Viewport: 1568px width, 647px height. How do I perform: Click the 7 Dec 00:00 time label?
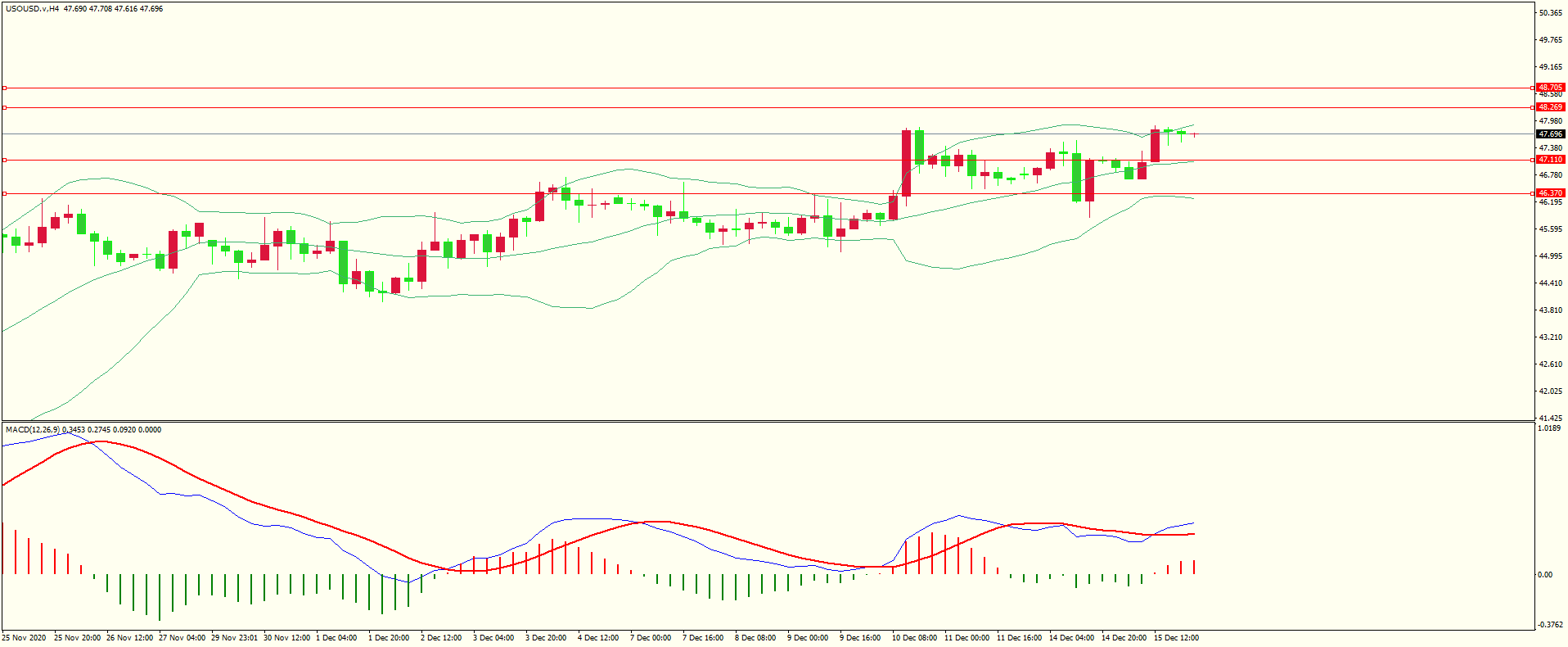[651, 638]
